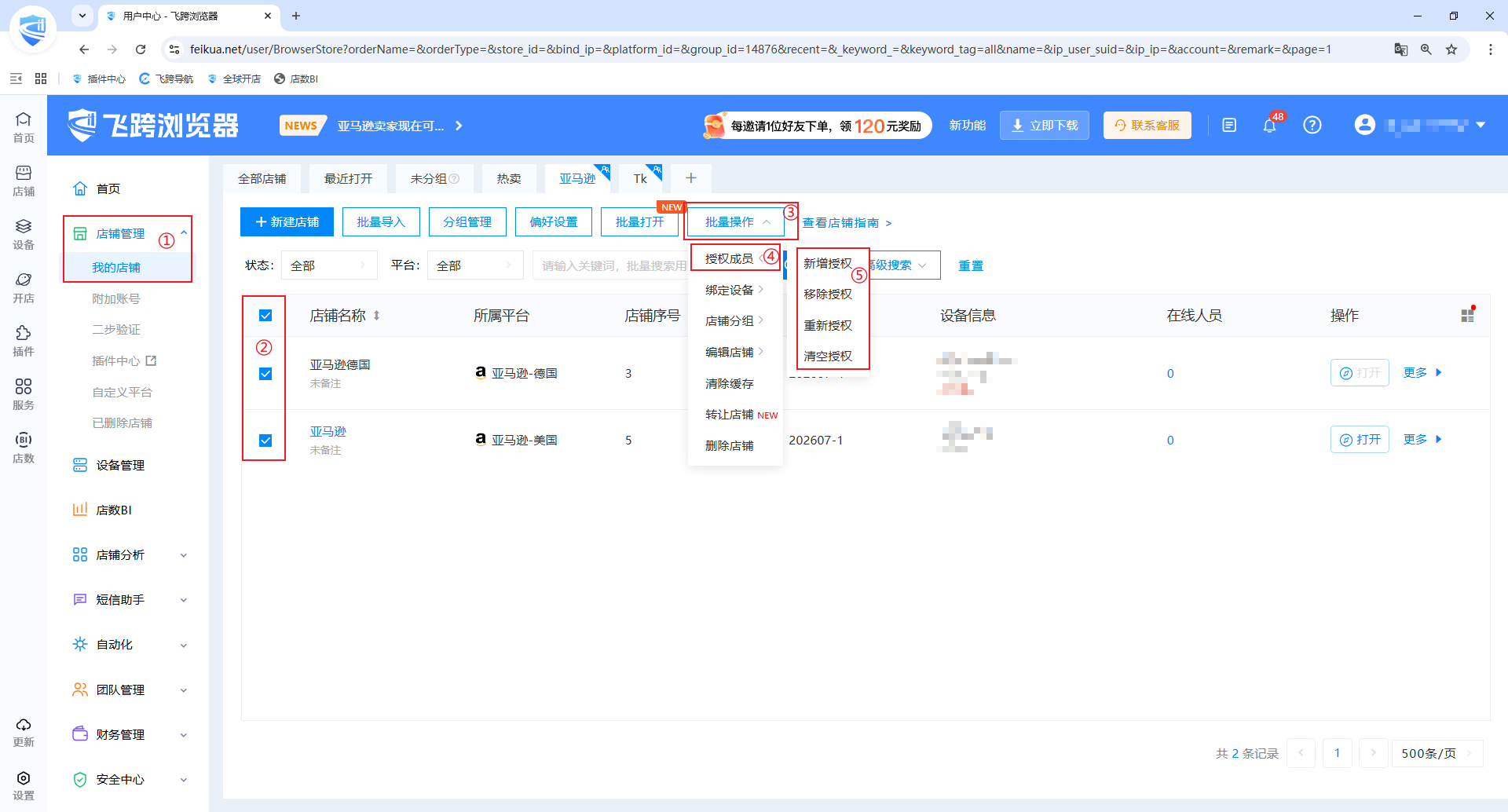
Task: Click the 飞跨浏览器 logo
Action: tap(153, 125)
